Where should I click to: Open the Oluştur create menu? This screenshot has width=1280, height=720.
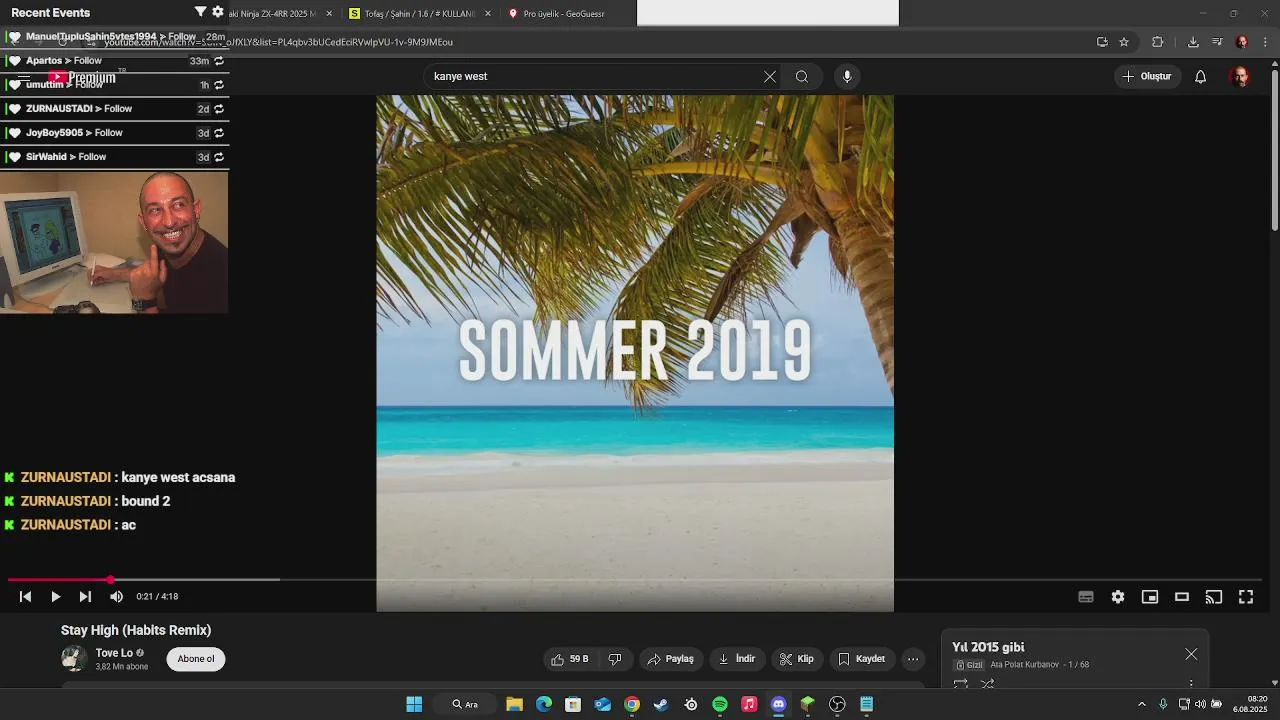1147,77
